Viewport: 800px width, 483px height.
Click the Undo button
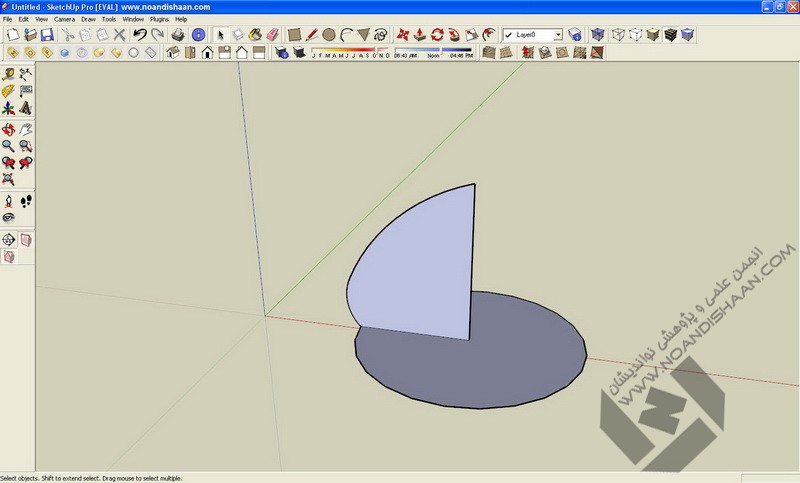(139, 34)
